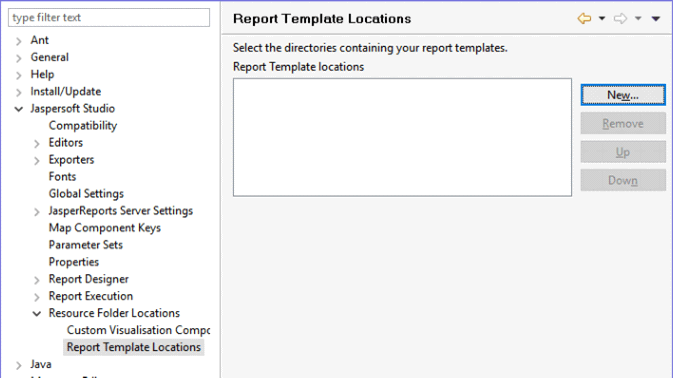Expand the Ant tree node
673x378 pixels.
coord(18,41)
